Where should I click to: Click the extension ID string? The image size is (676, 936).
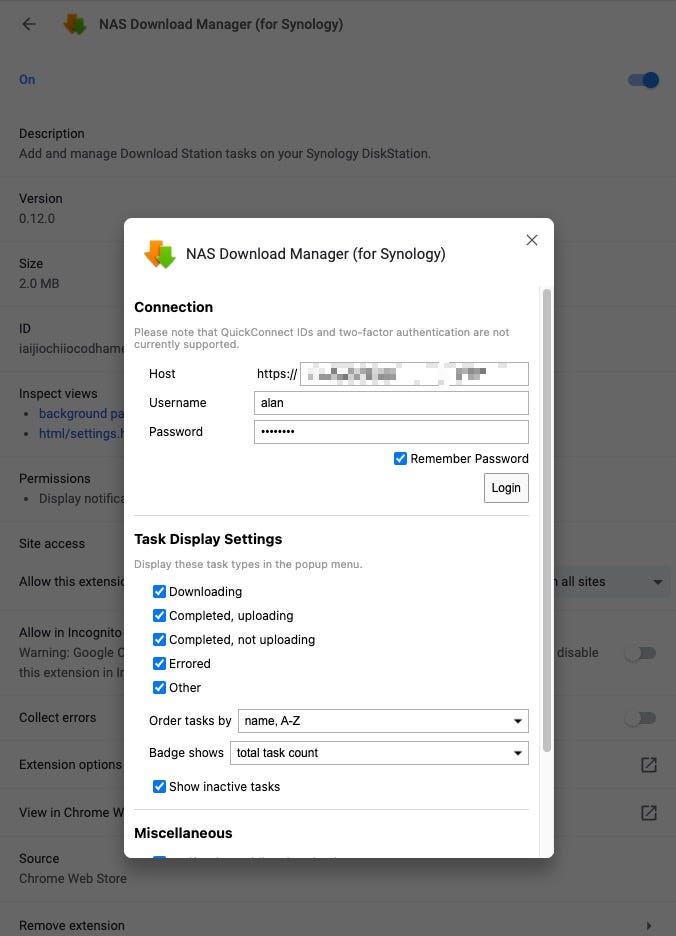[x=72, y=349]
